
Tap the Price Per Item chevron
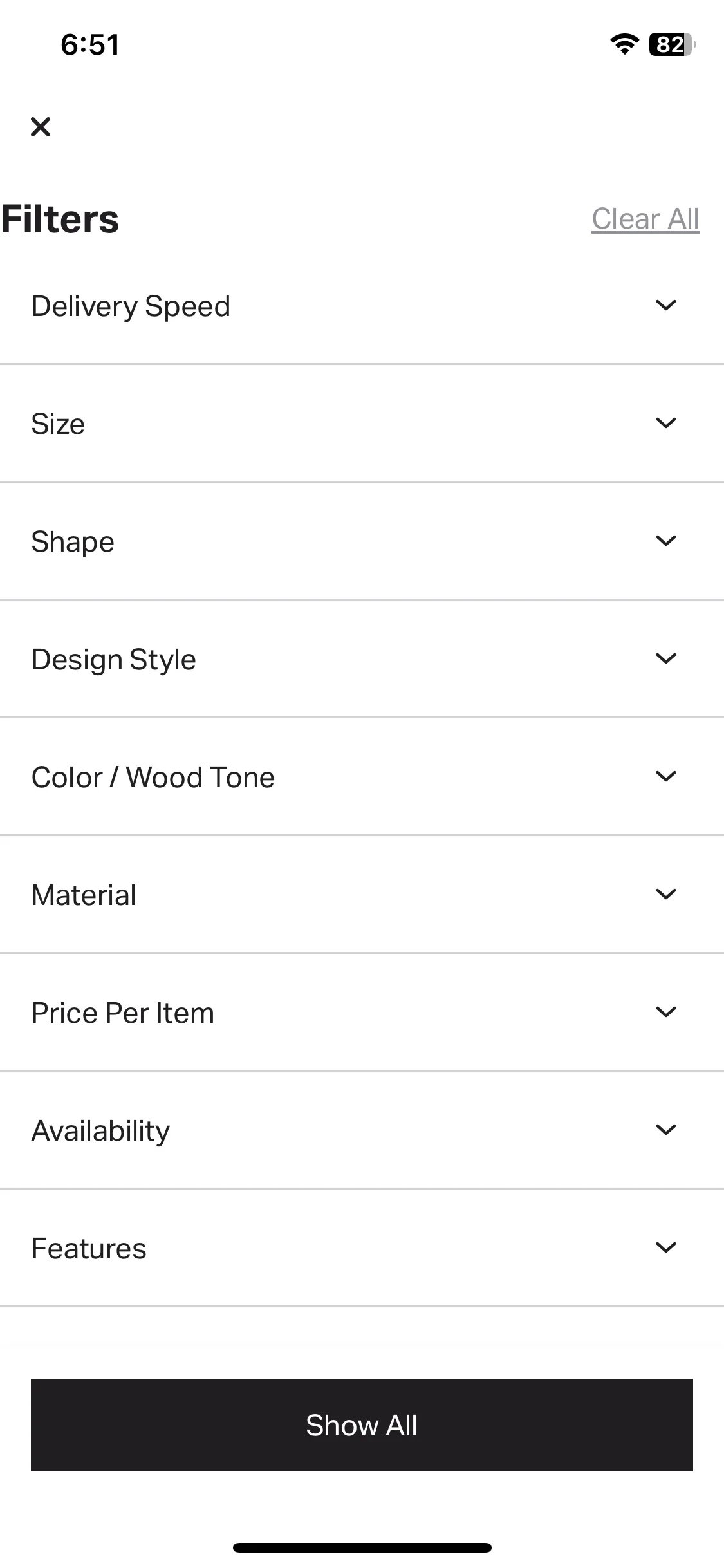[x=665, y=1012]
